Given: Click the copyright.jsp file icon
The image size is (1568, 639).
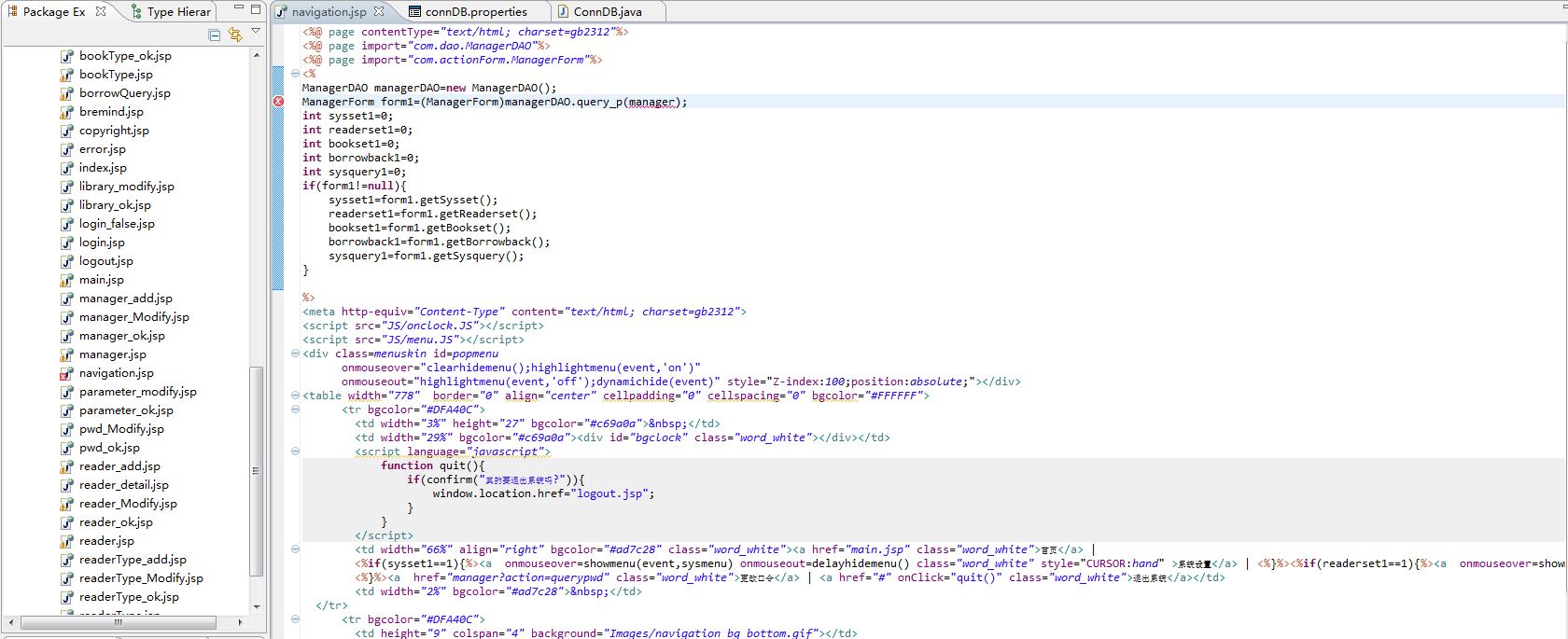Looking at the screenshot, I should pyautogui.click(x=67, y=131).
